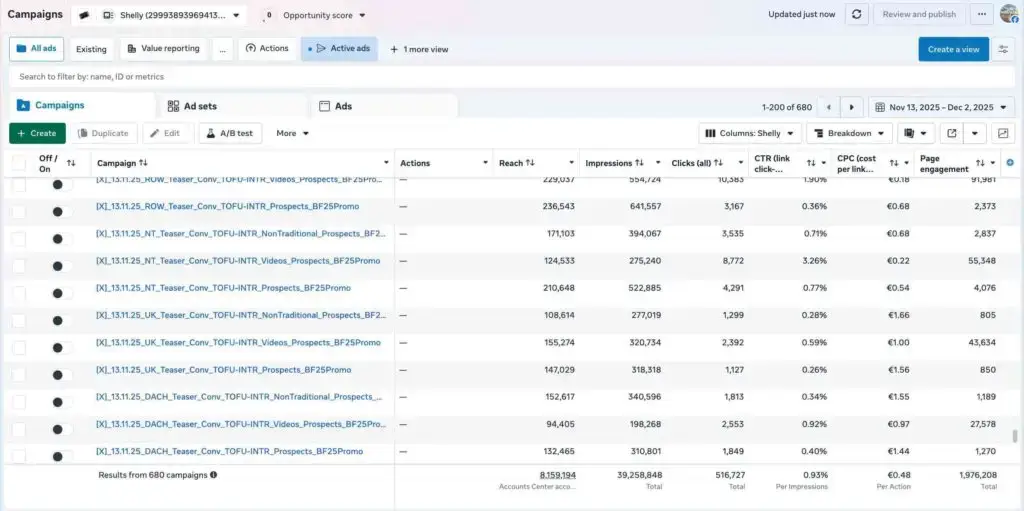Viewport: 1024px width, 511px height.
Task: Select the Actions view tab
Action: click(x=267, y=49)
